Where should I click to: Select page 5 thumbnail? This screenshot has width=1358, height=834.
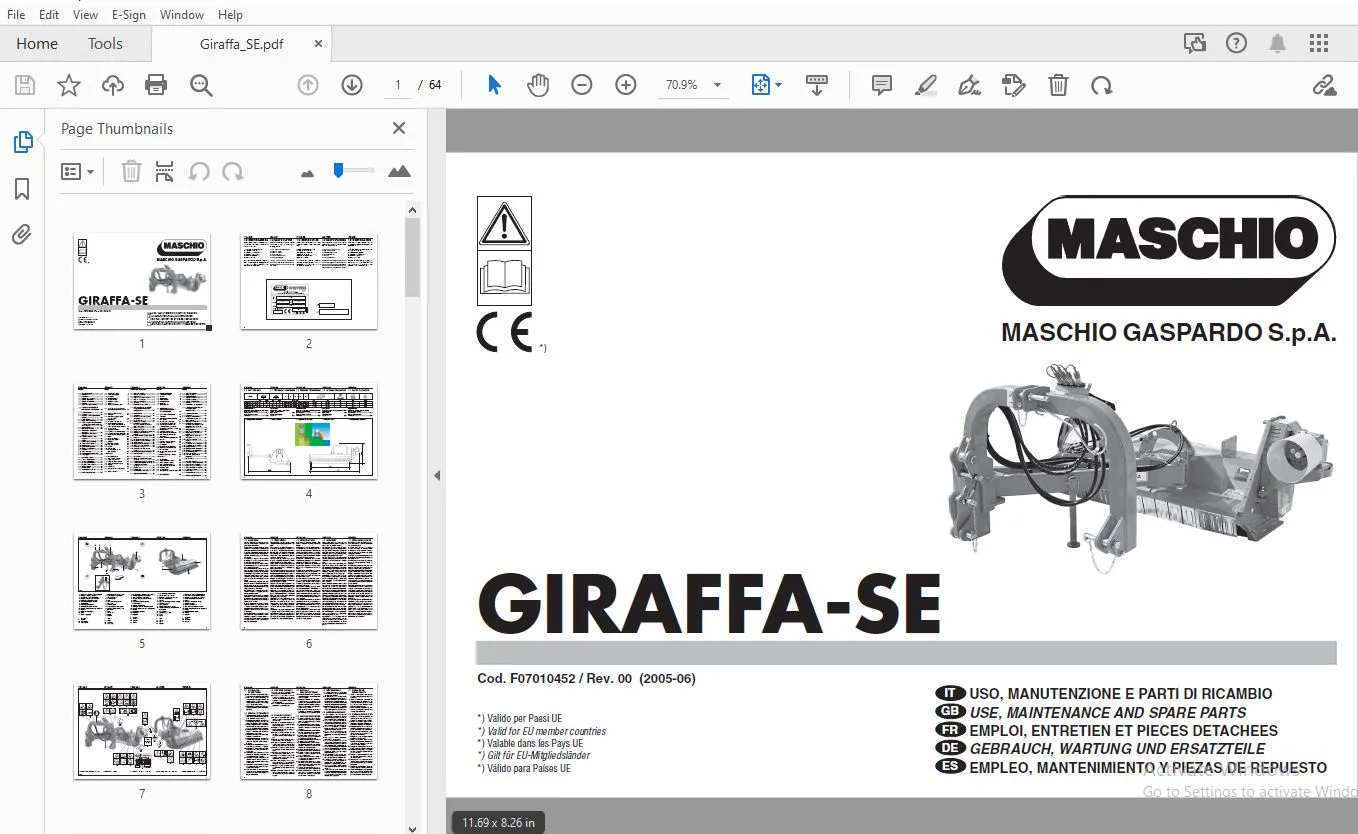tap(142, 581)
